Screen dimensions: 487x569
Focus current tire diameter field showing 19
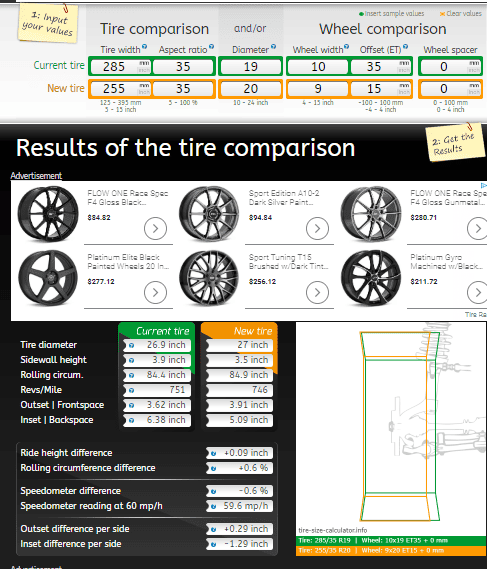[x=250, y=67]
